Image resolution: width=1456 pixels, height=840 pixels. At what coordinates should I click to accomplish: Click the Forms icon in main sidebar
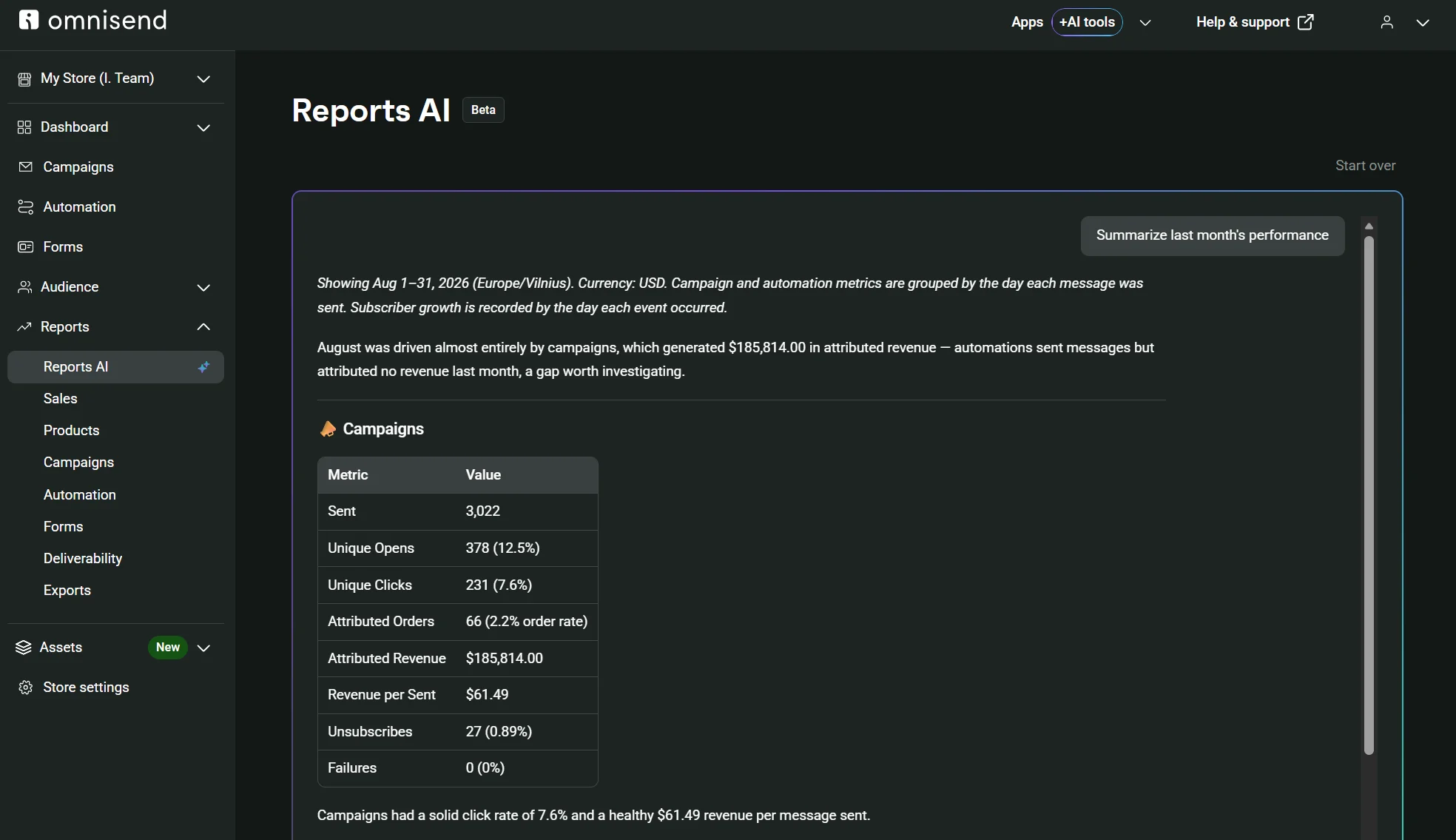(26, 247)
